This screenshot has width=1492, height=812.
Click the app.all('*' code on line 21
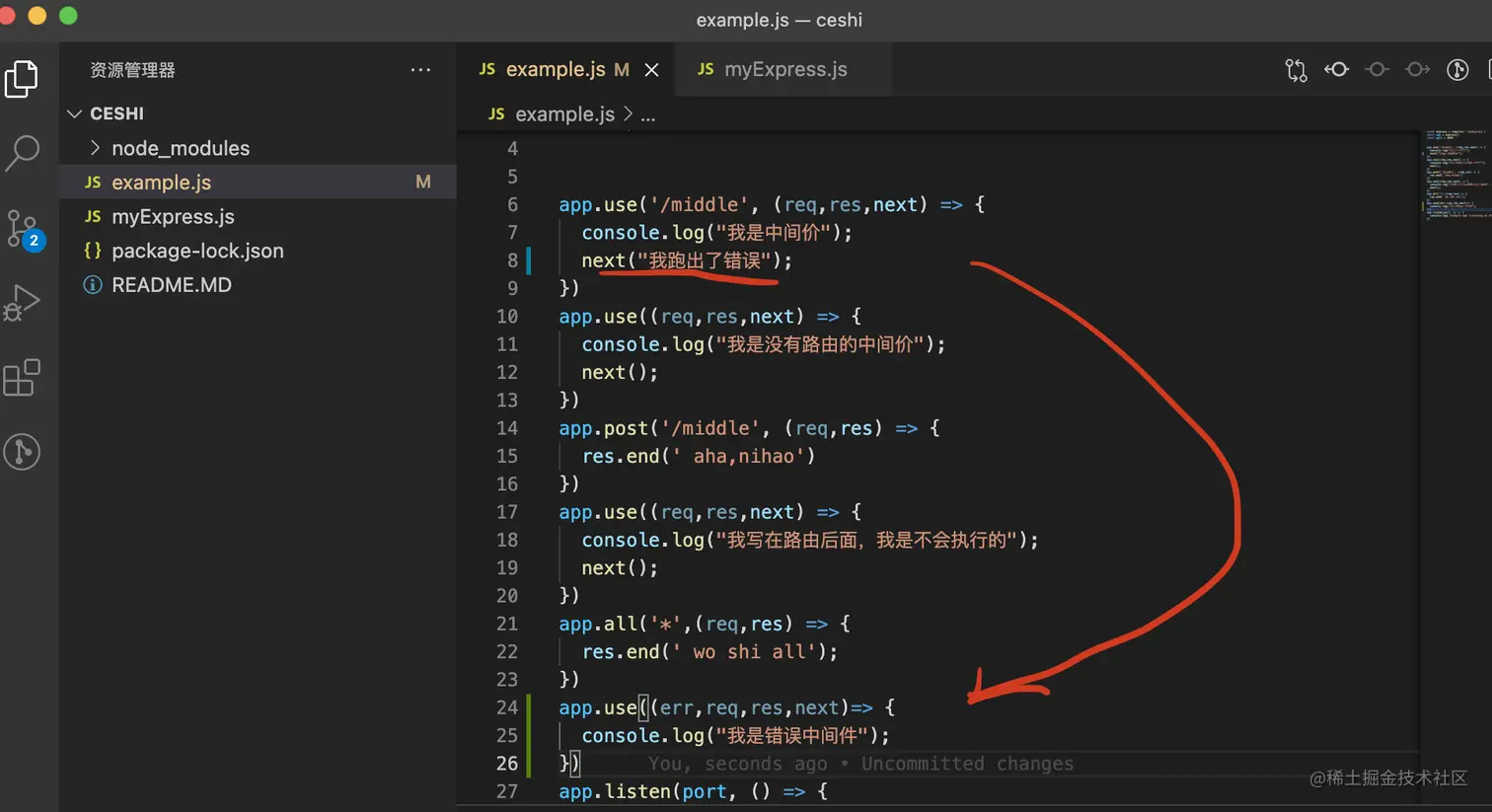pyautogui.click(x=620, y=624)
